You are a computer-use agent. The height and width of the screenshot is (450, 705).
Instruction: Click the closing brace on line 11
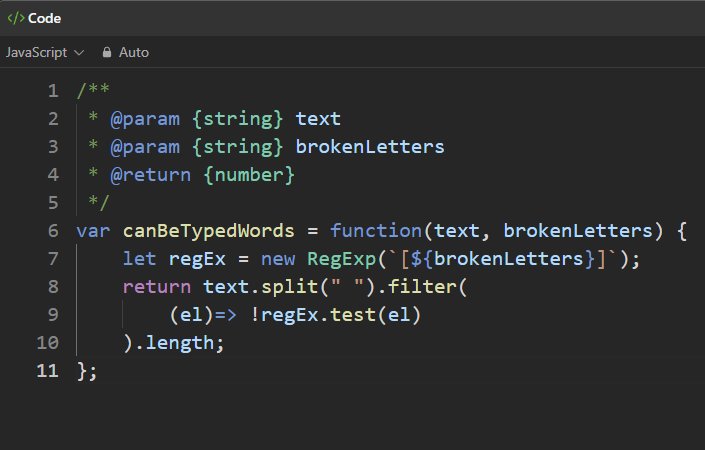(x=82, y=371)
